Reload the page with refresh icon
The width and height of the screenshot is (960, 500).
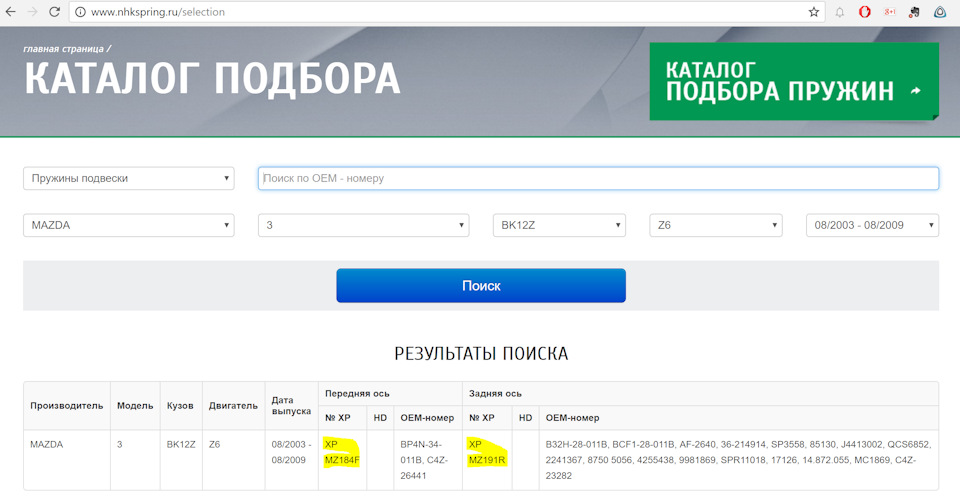click(x=54, y=12)
